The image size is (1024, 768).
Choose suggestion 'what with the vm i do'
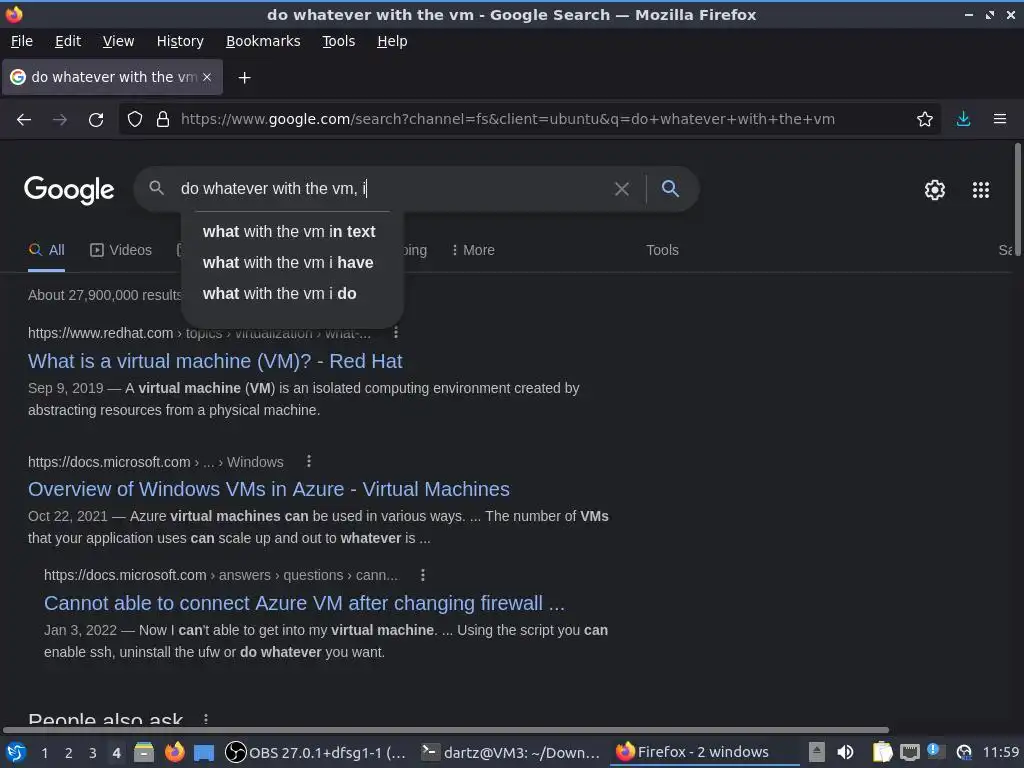click(x=292, y=294)
